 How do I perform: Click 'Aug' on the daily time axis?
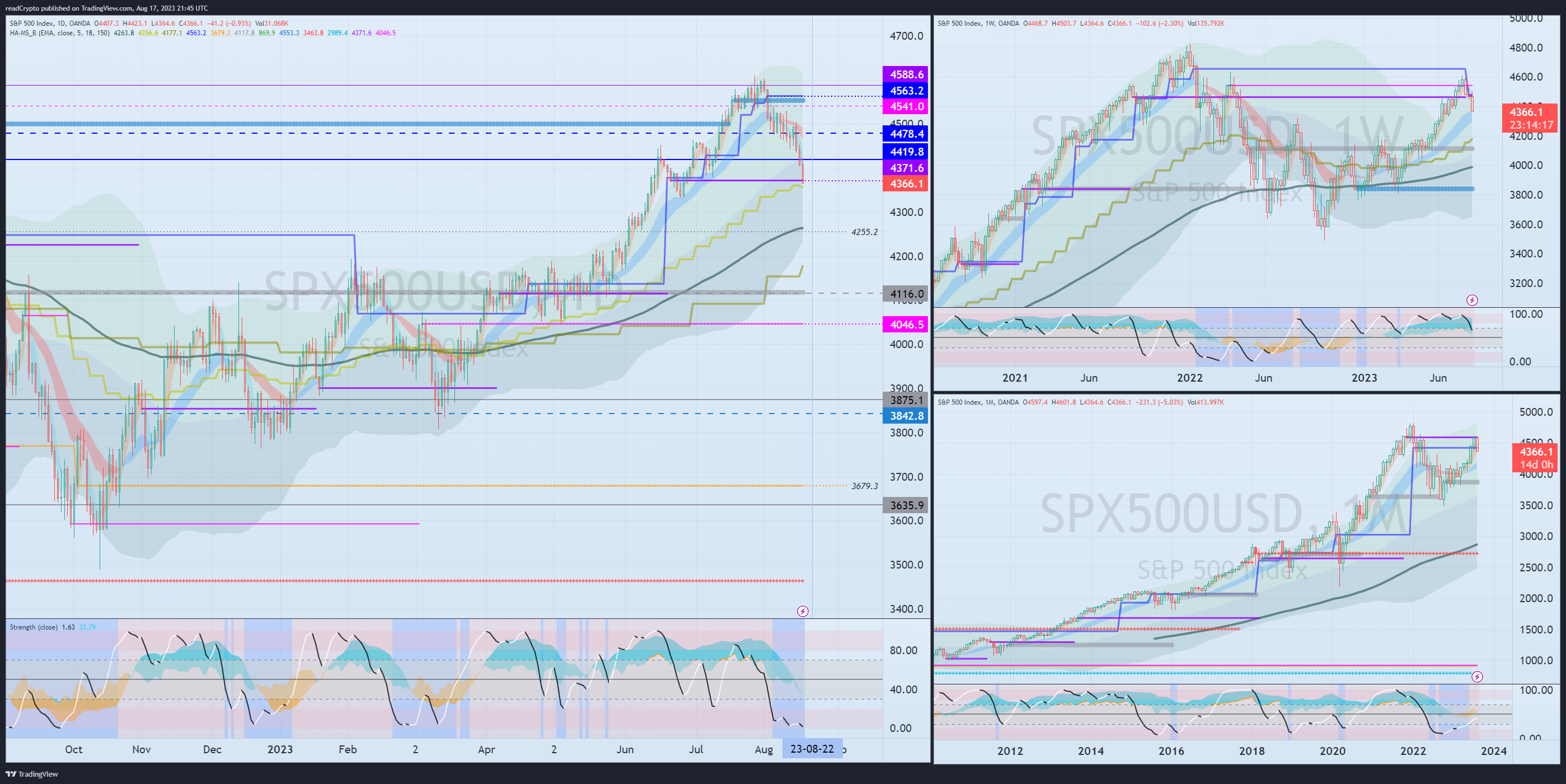tap(763, 749)
